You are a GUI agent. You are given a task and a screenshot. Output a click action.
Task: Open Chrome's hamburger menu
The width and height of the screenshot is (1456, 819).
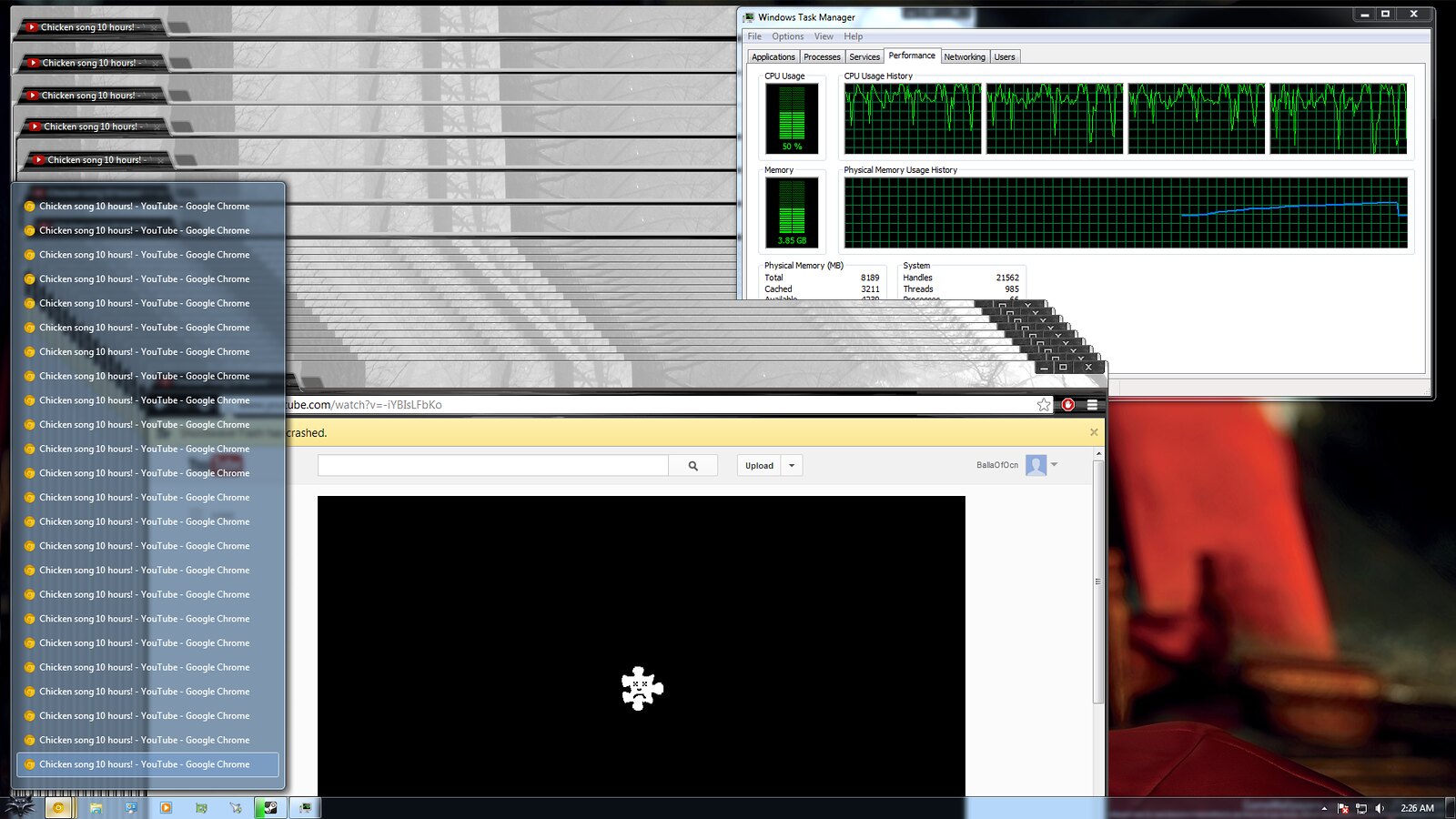coord(1092,405)
